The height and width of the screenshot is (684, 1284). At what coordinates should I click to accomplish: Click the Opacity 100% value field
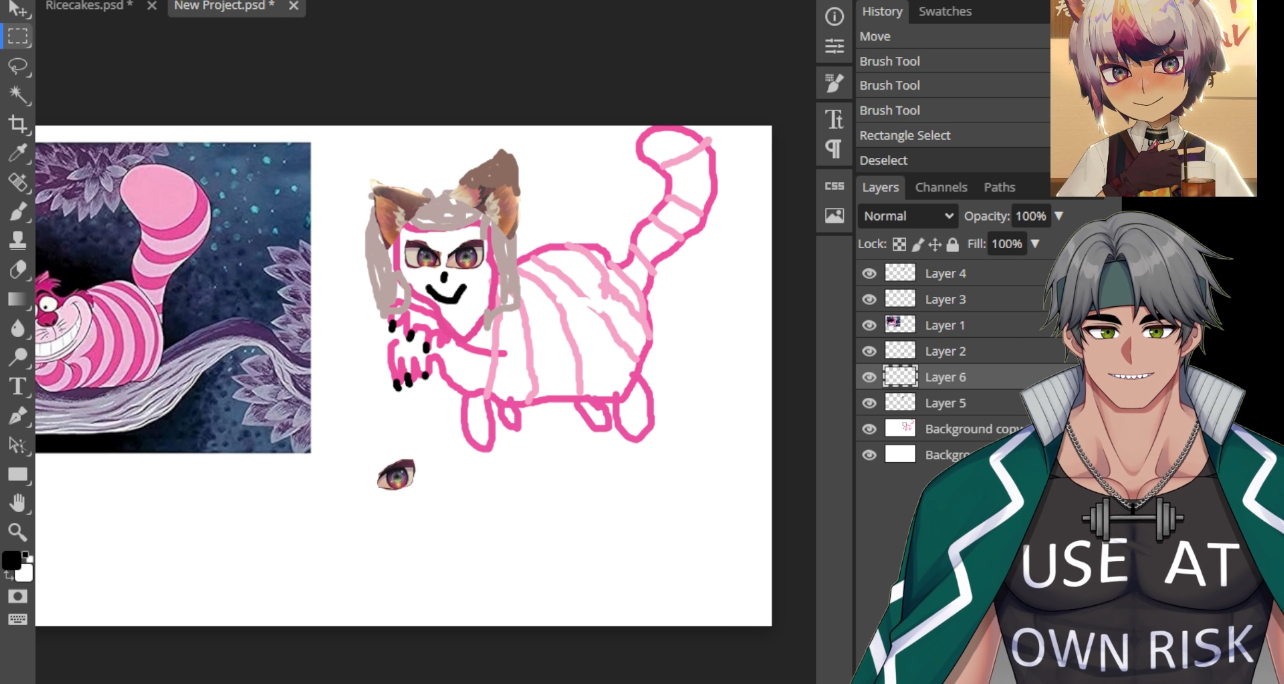[x=1030, y=216]
